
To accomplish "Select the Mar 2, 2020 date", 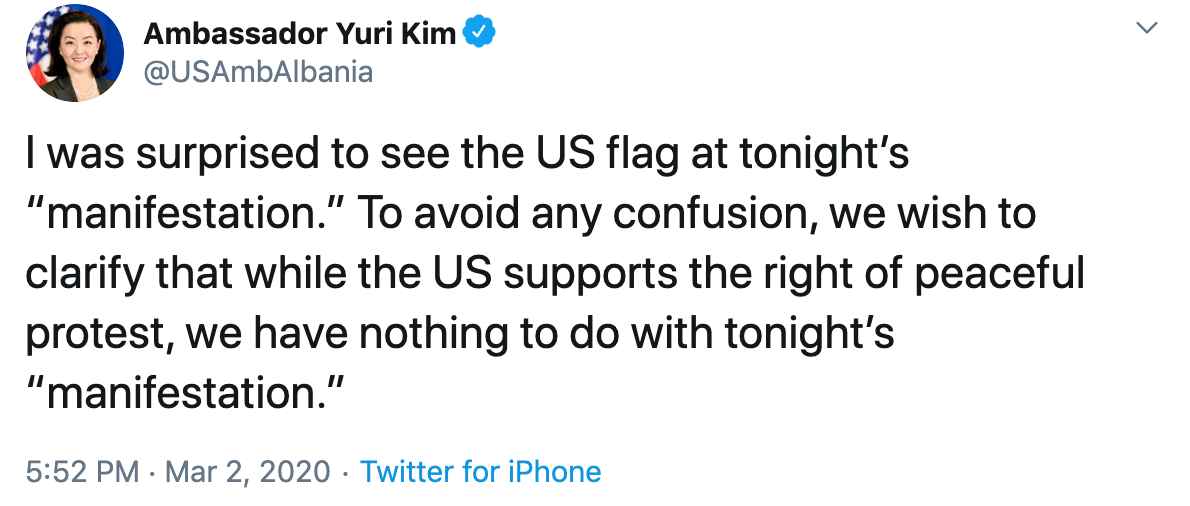I will 249,471.
